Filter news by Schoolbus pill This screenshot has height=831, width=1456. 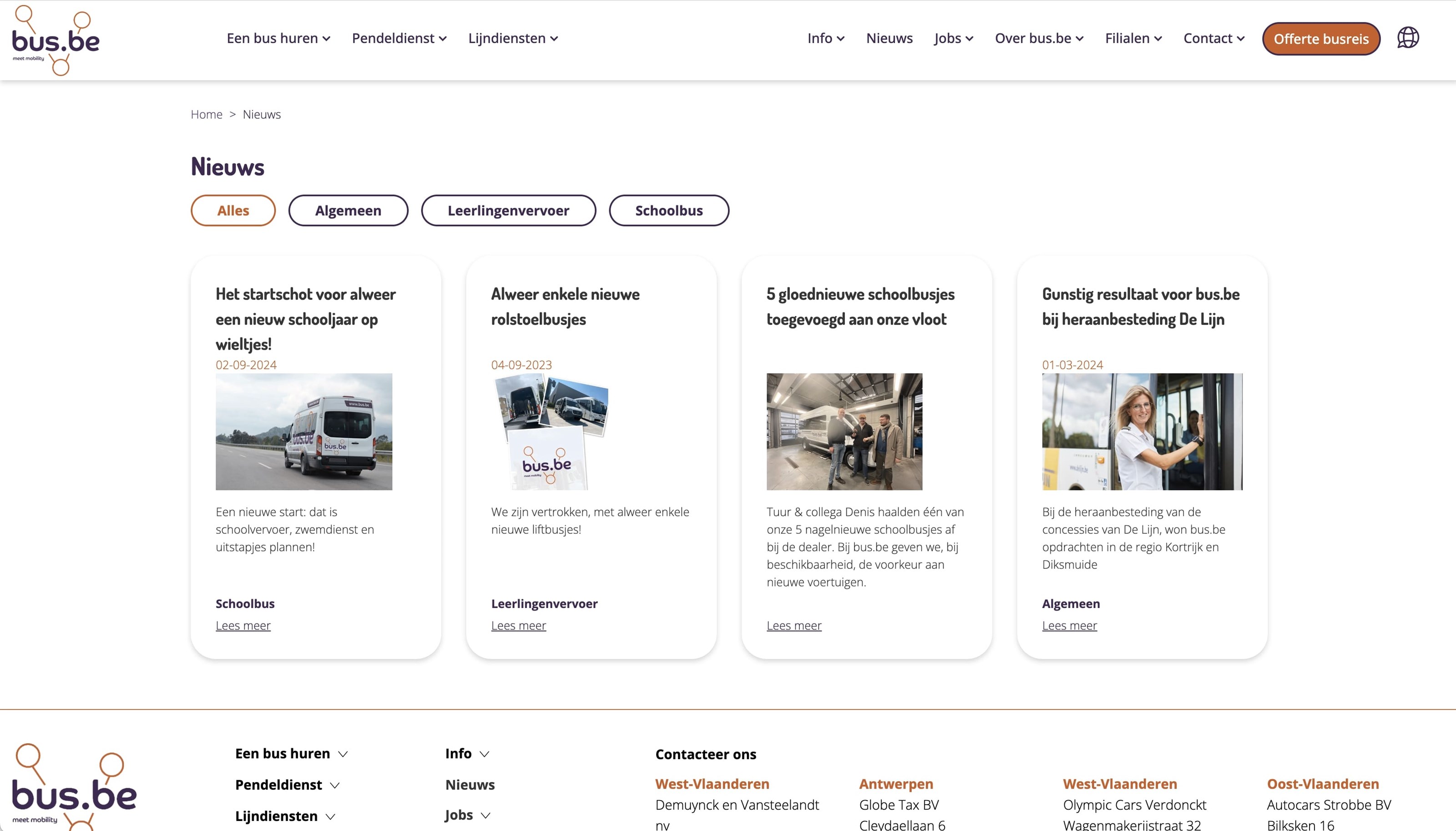click(x=668, y=211)
